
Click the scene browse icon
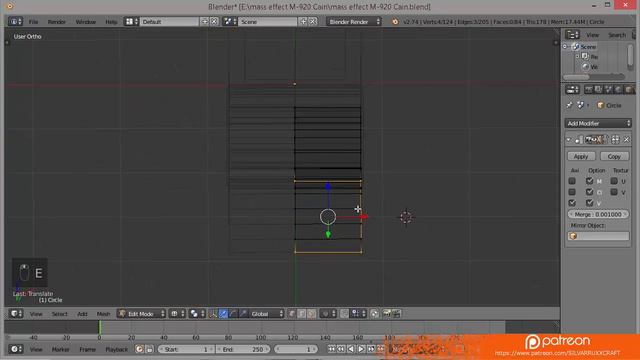tap(230, 22)
